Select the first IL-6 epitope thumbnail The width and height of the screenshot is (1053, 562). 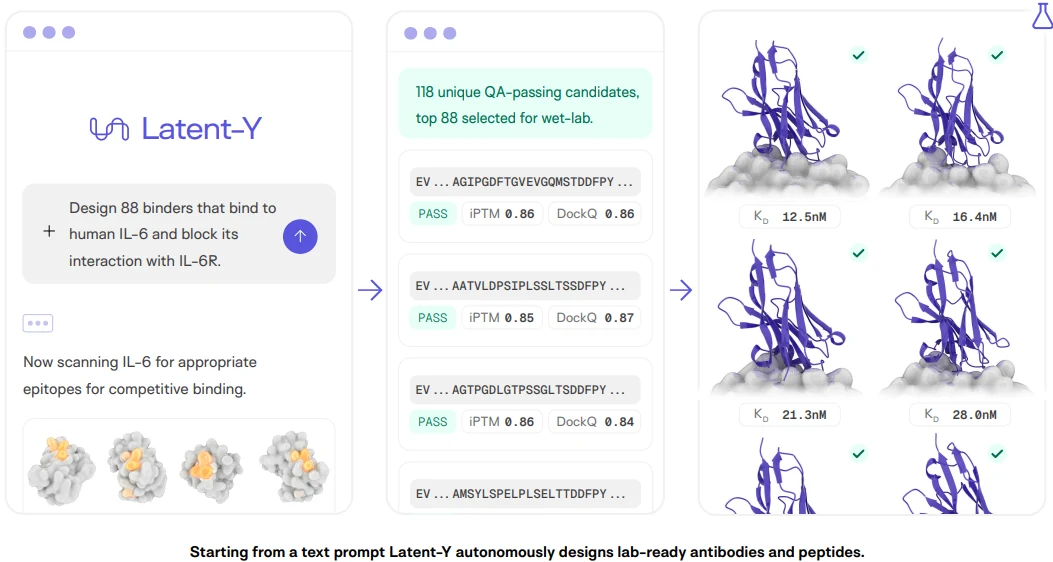tap(61, 468)
